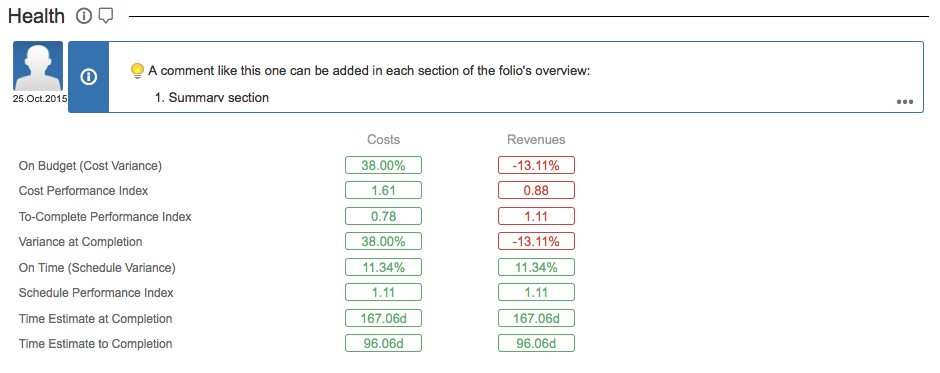Click the 96.06d revenues time to completion
Image resolution: width=940 pixels, height=373 pixels.
[x=536, y=344]
